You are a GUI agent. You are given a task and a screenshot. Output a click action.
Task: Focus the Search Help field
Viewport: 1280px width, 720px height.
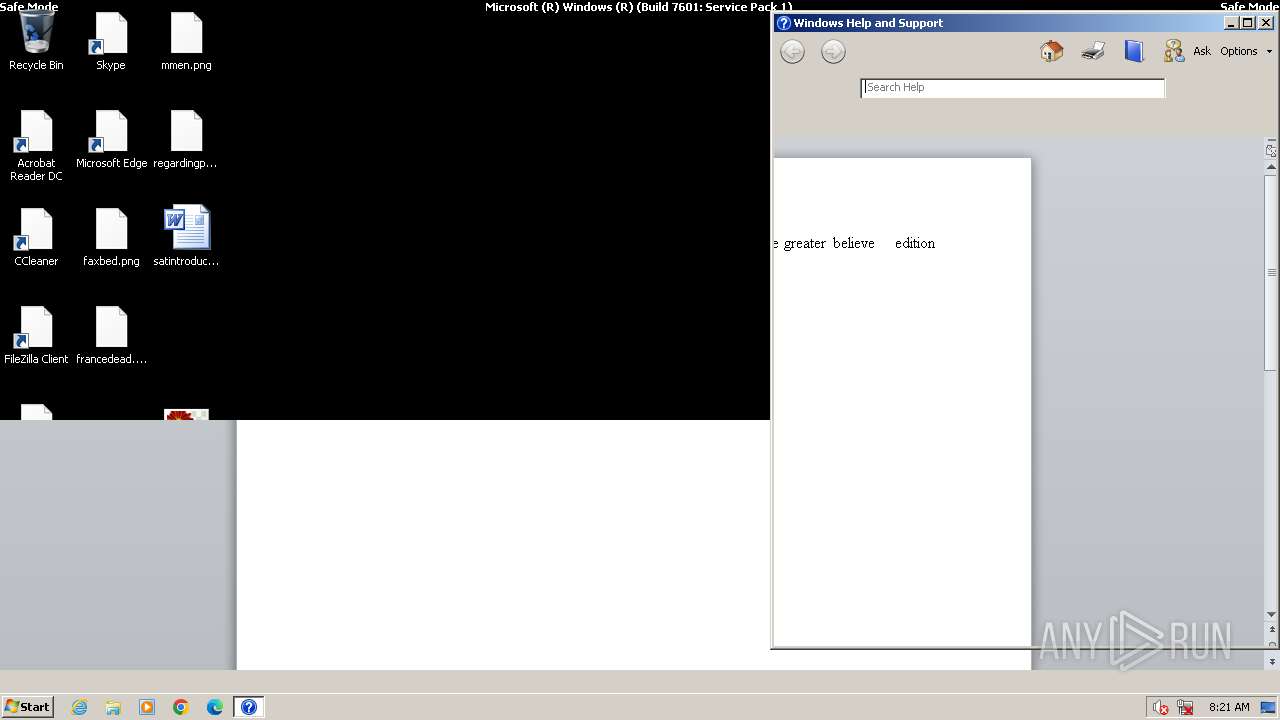(1013, 88)
